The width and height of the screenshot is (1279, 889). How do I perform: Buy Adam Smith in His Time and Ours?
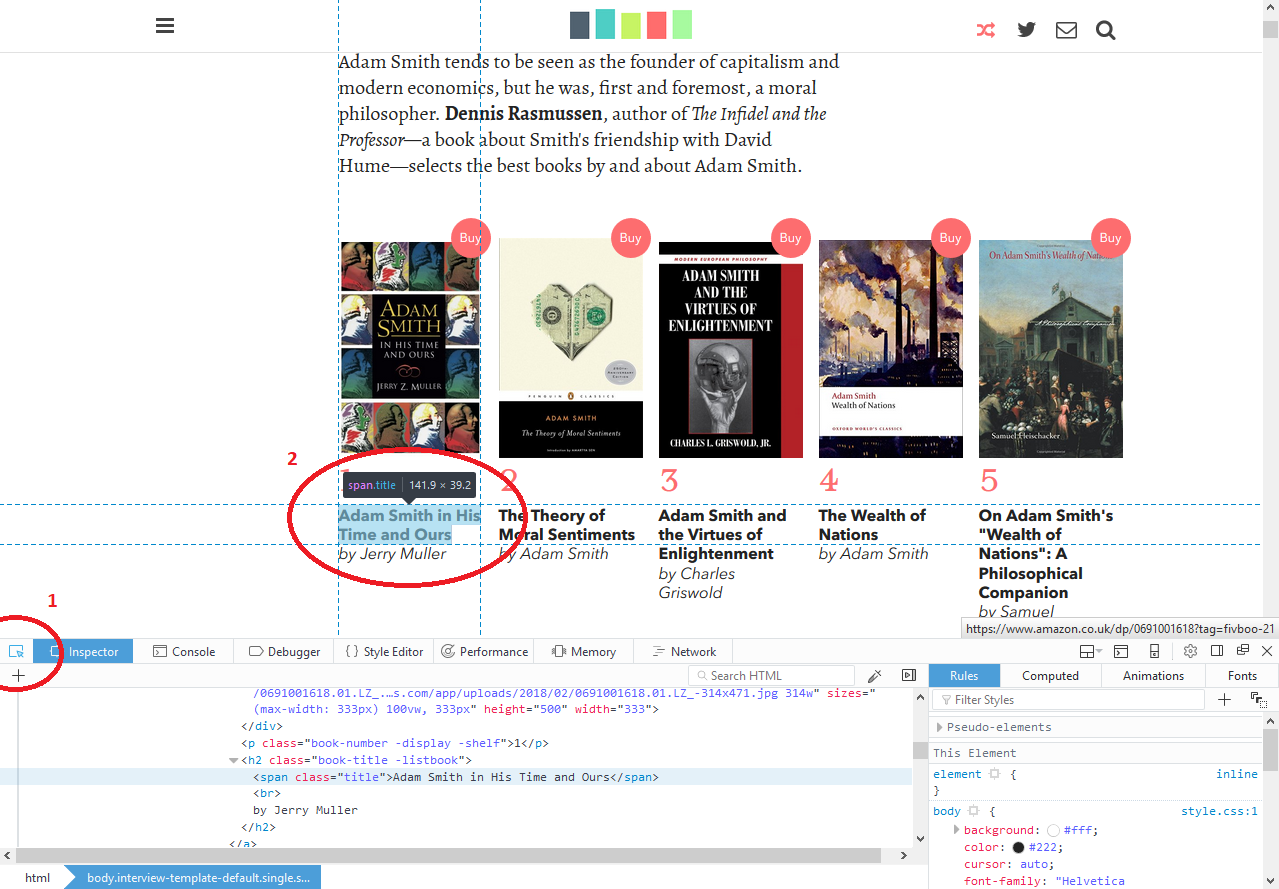click(x=471, y=238)
